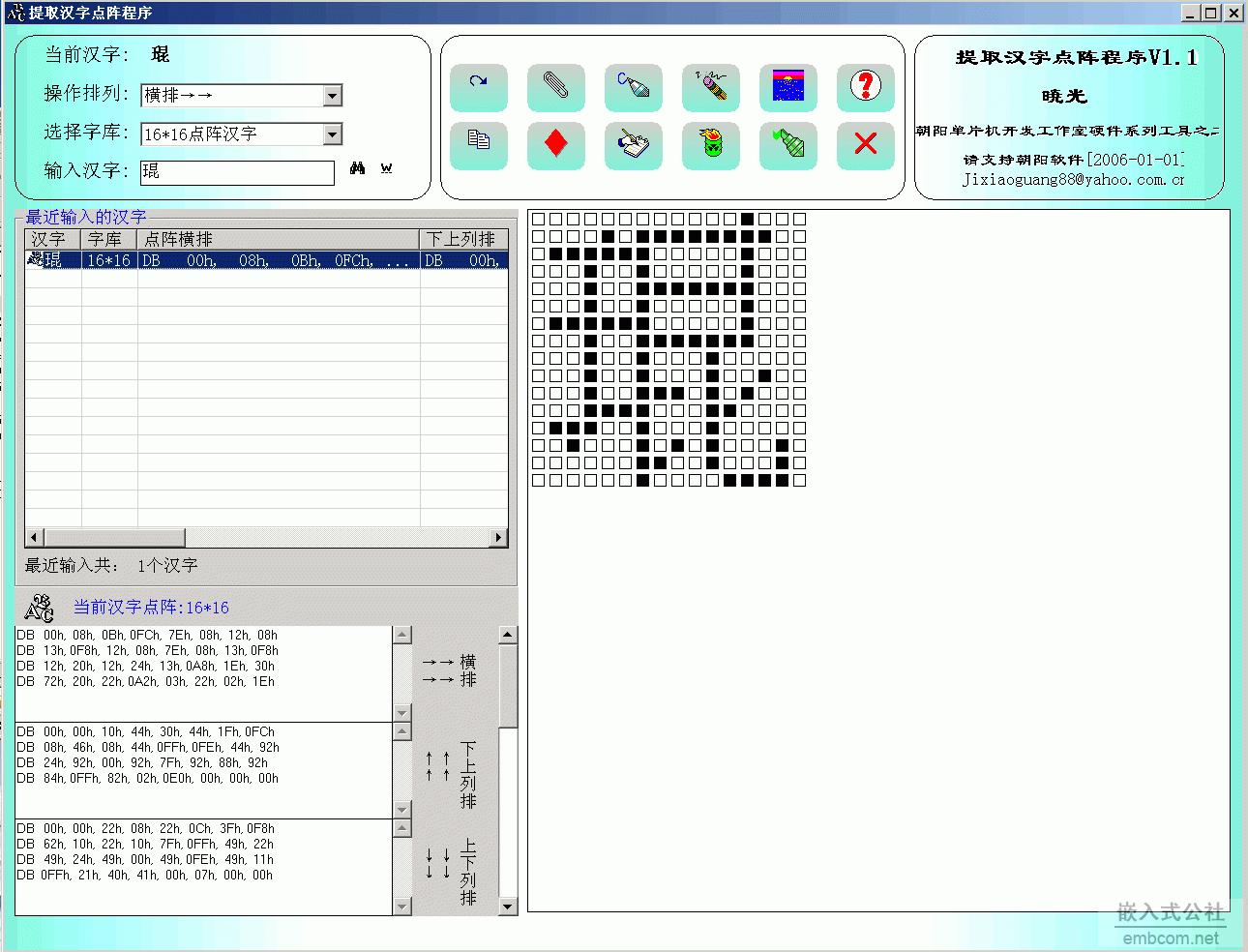Open the 选择字库 font library dropdown
The width and height of the screenshot is (1248, 952).
click(x=333, y=134)
